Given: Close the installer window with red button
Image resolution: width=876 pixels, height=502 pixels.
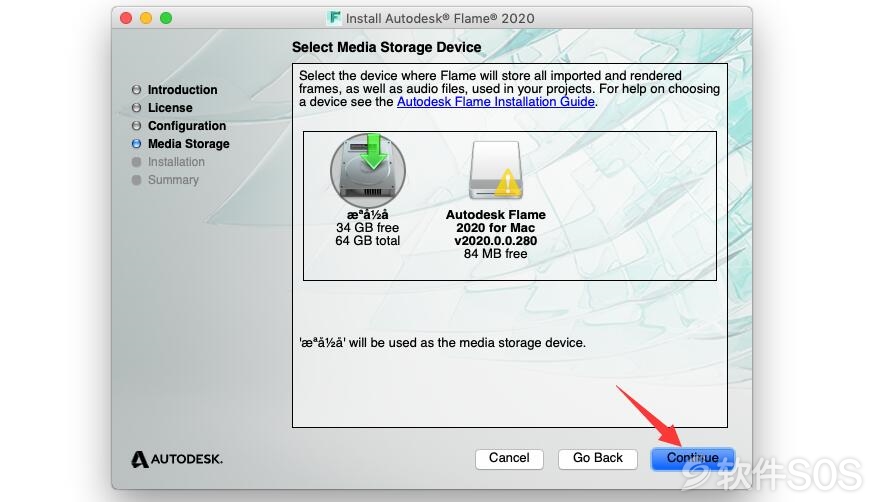Looking at the screenshot, I should [x=126, y=18].
